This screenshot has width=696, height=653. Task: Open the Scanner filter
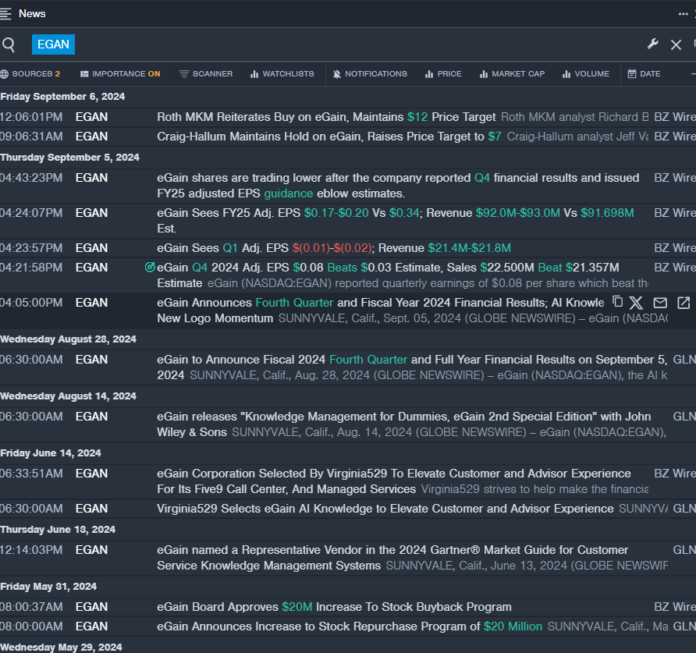click(206, 74)
